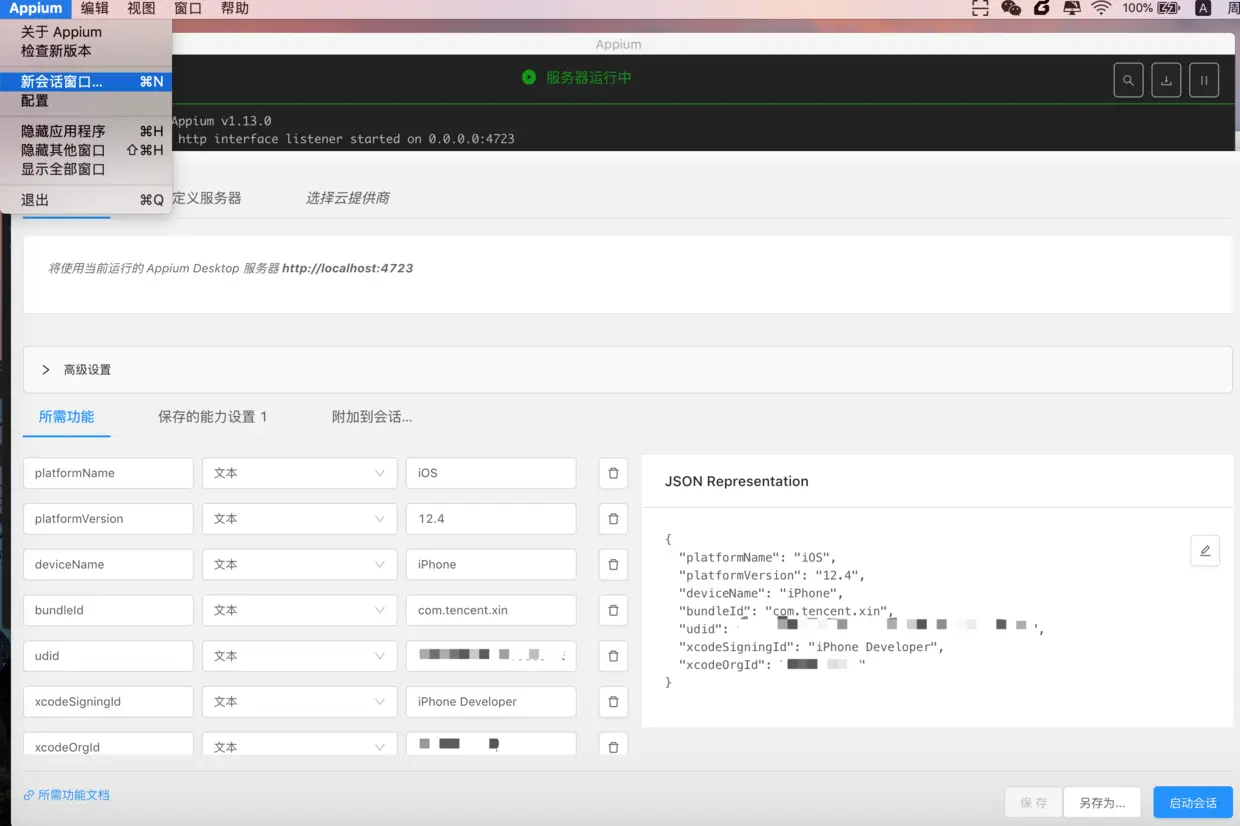
Task: Open the 窗口 menu in menu bar
Action: [188, 8]
